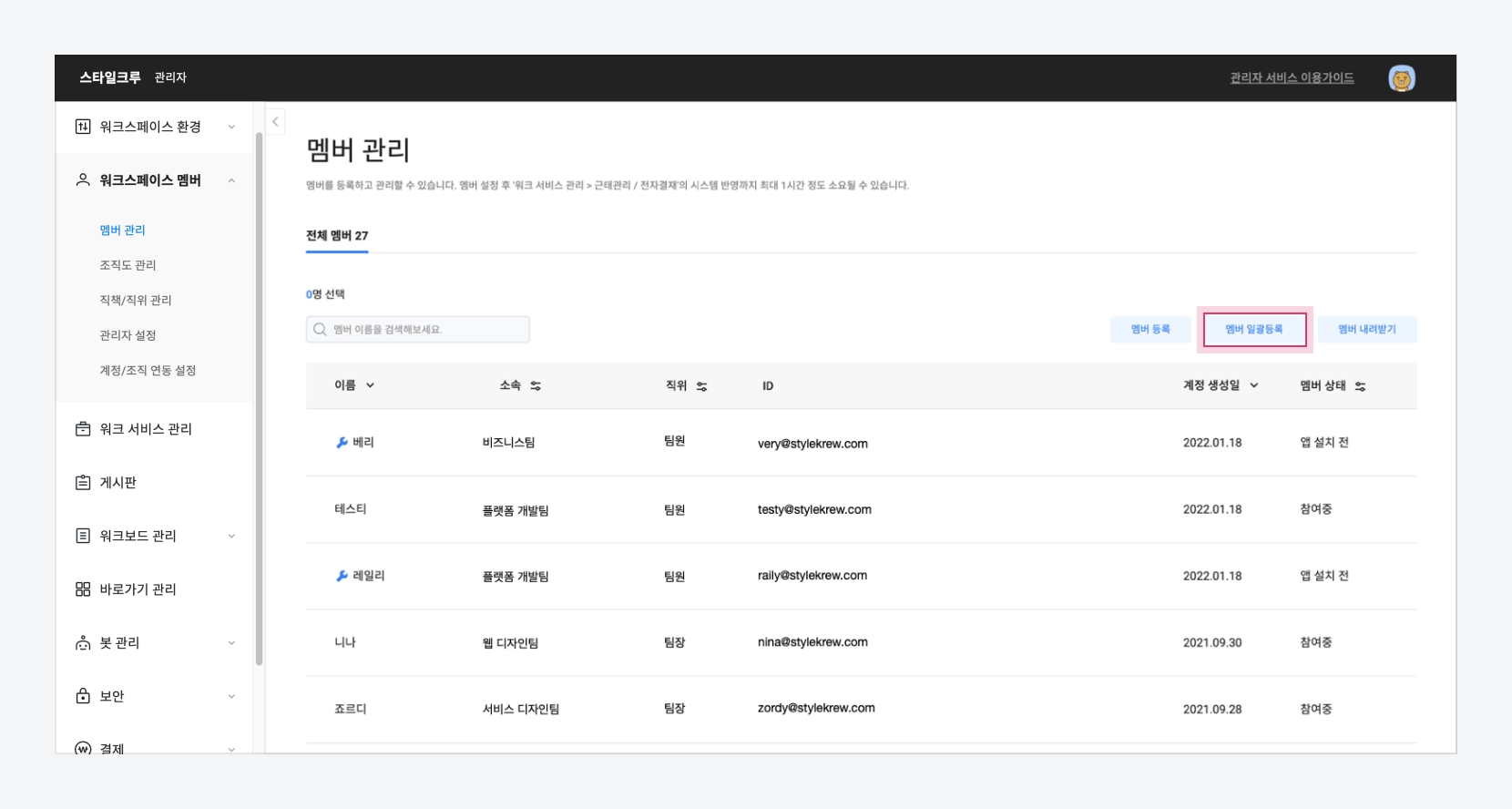This screenshot has width=1512, height=809.
Task: Select 조직도 관리 in the sidebar
Action: (x=128, y=265)
